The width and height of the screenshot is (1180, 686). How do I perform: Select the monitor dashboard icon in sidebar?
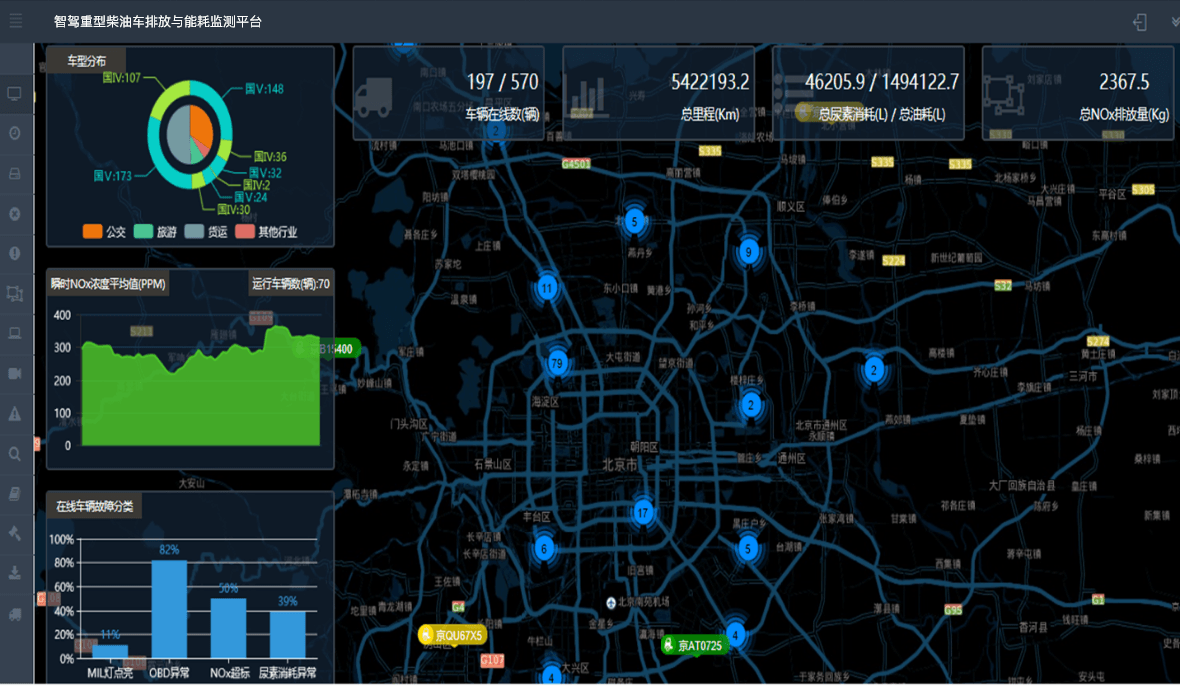pyautogui.click(x=14, y=94)
